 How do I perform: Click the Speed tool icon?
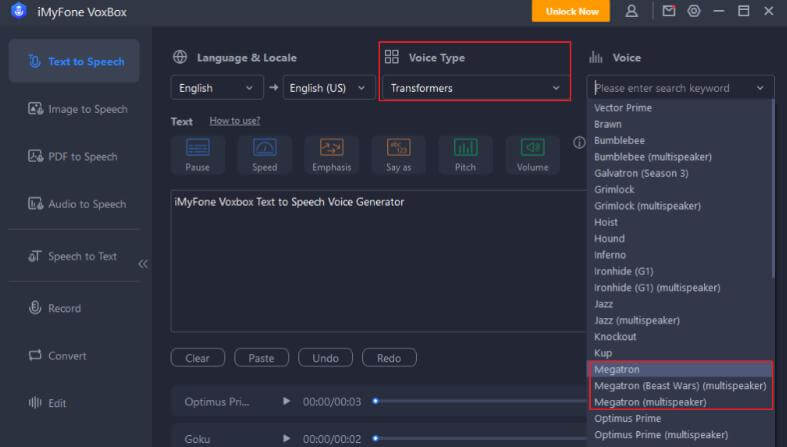pyautogui.click(x=265, y=155)
